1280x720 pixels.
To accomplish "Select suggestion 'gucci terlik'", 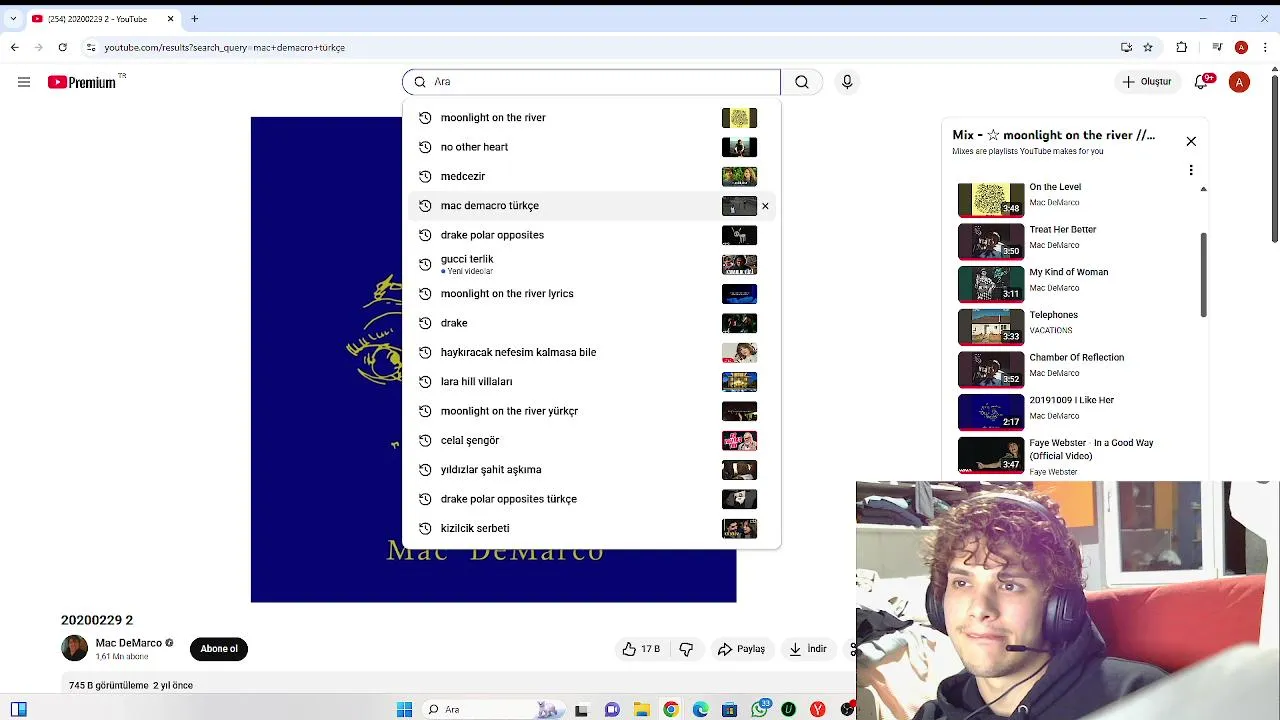I will point(591,264).
